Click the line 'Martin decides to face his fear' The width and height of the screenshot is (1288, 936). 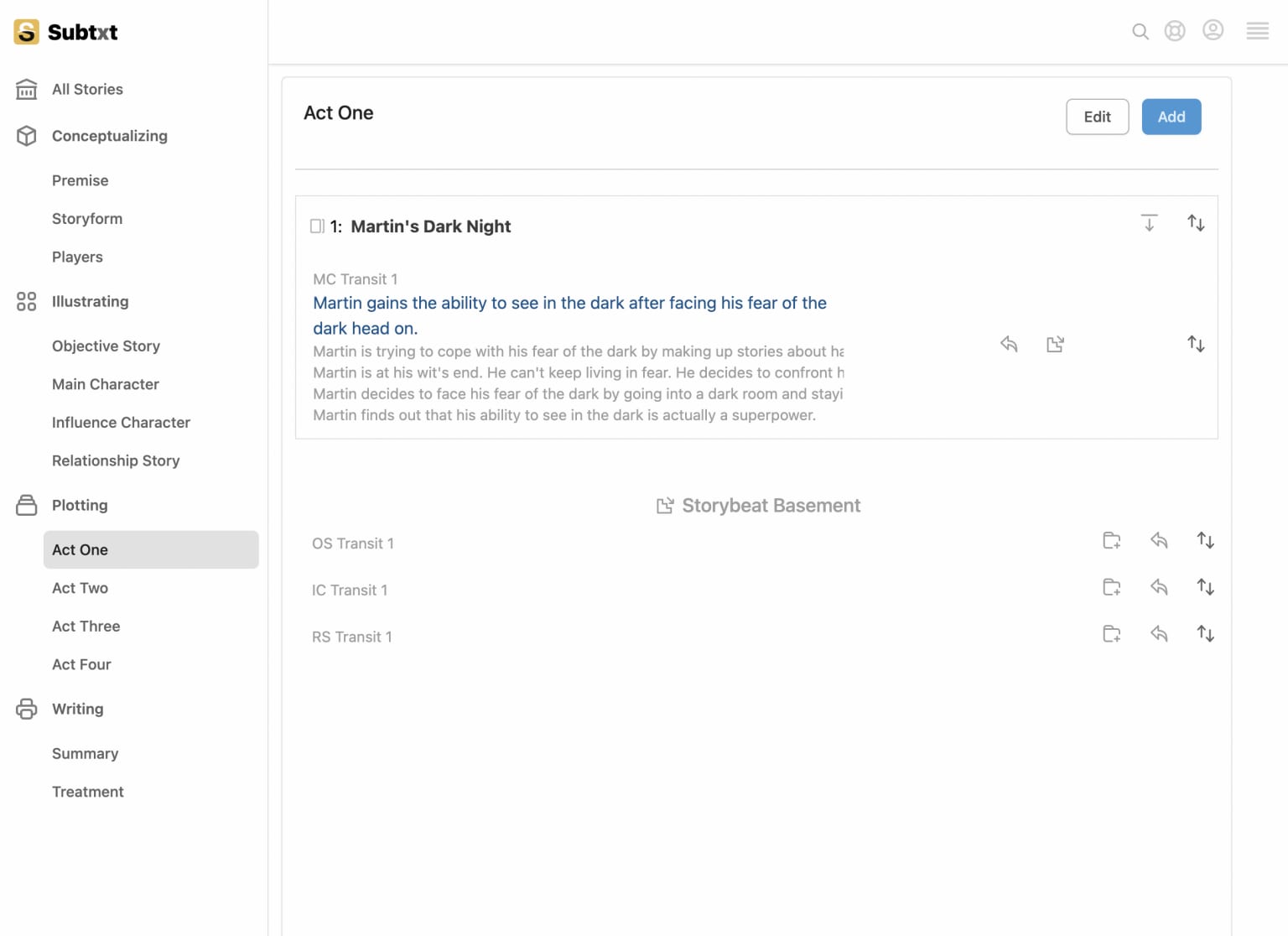578,394
